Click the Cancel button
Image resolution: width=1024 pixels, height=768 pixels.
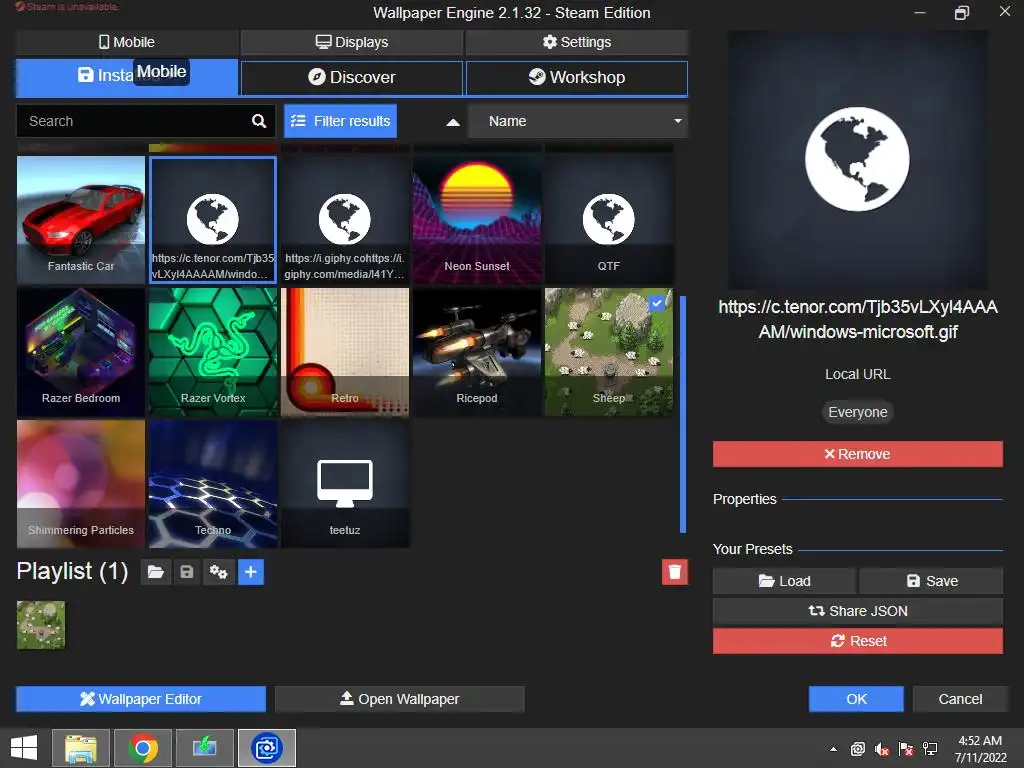[x=960, y=699]
